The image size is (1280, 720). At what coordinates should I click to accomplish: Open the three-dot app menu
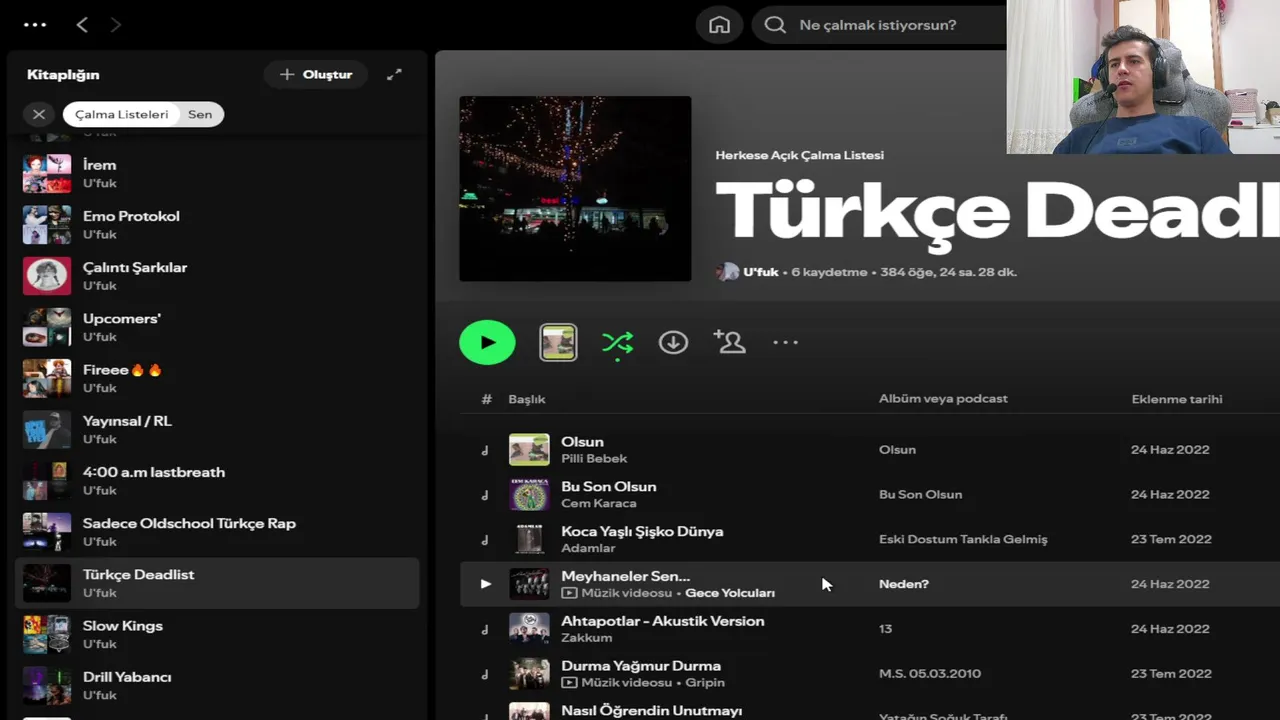click(x=35, y=25)
